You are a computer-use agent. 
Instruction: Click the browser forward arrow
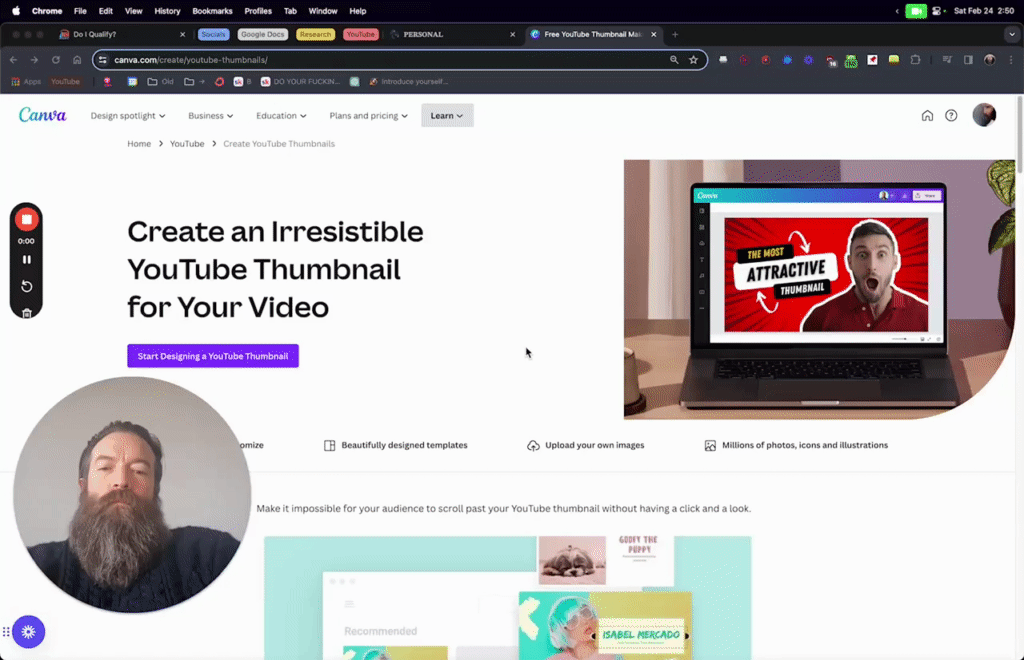pos(34,59)
